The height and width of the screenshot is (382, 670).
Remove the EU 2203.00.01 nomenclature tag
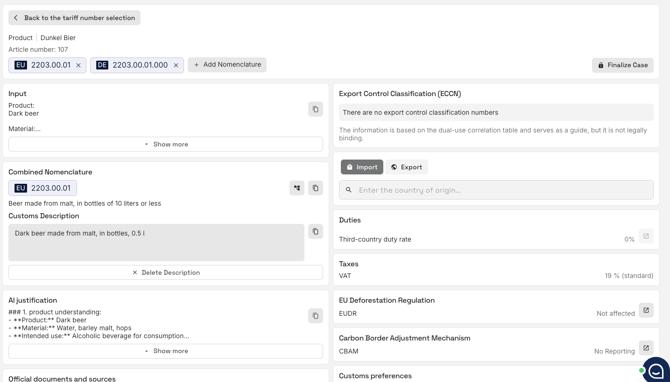click(78, 65)
